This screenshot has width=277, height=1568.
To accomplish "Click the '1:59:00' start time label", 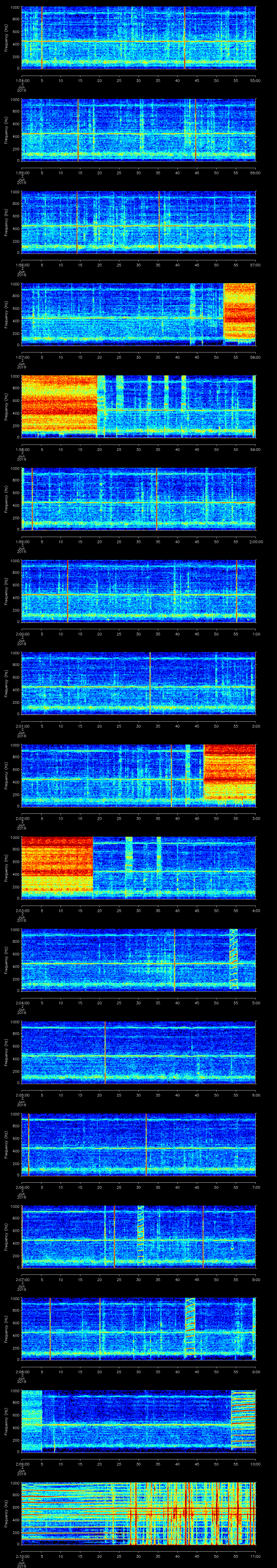I will coord(22,542).
